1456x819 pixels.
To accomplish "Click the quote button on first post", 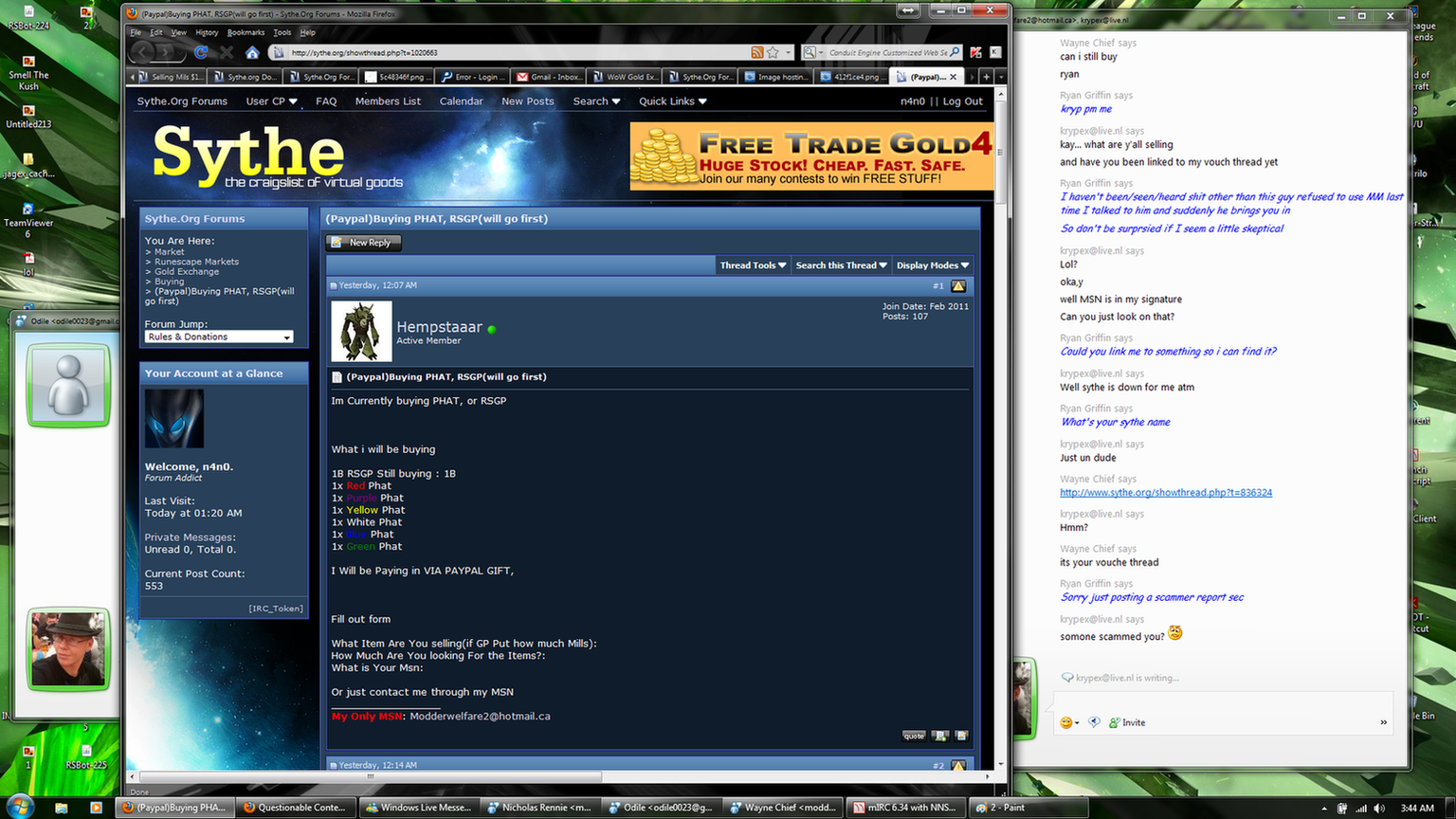I will tap(914, 736).
